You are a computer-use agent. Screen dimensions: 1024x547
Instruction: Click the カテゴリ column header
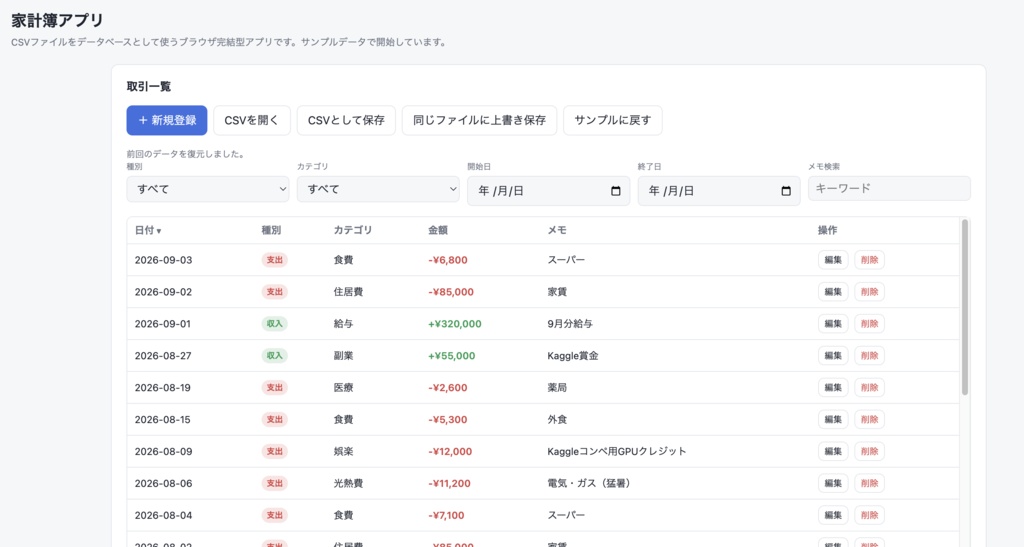[x=353, y=230]
